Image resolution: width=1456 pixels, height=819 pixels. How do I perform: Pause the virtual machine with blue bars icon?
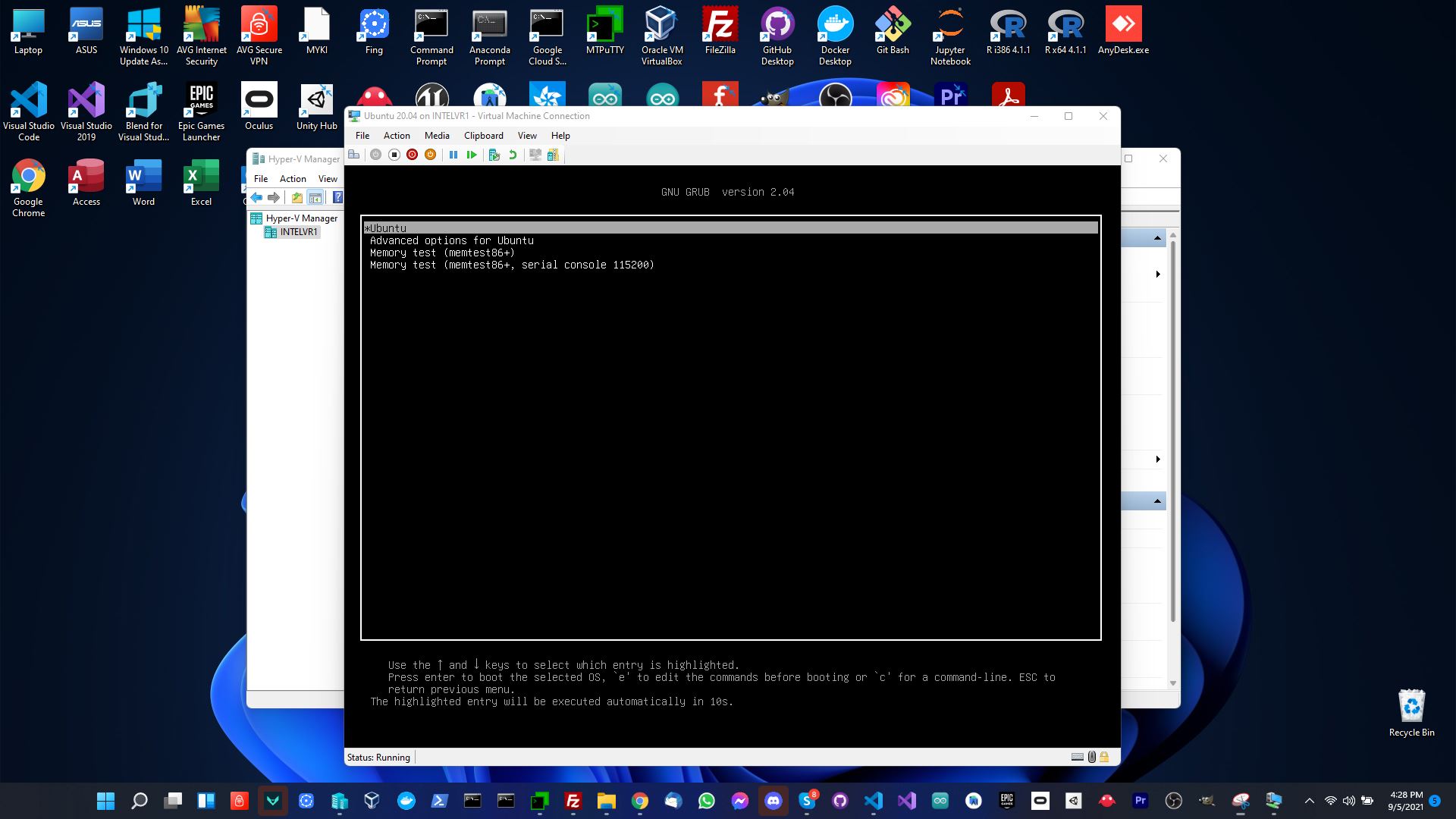(x=453, y=155)
